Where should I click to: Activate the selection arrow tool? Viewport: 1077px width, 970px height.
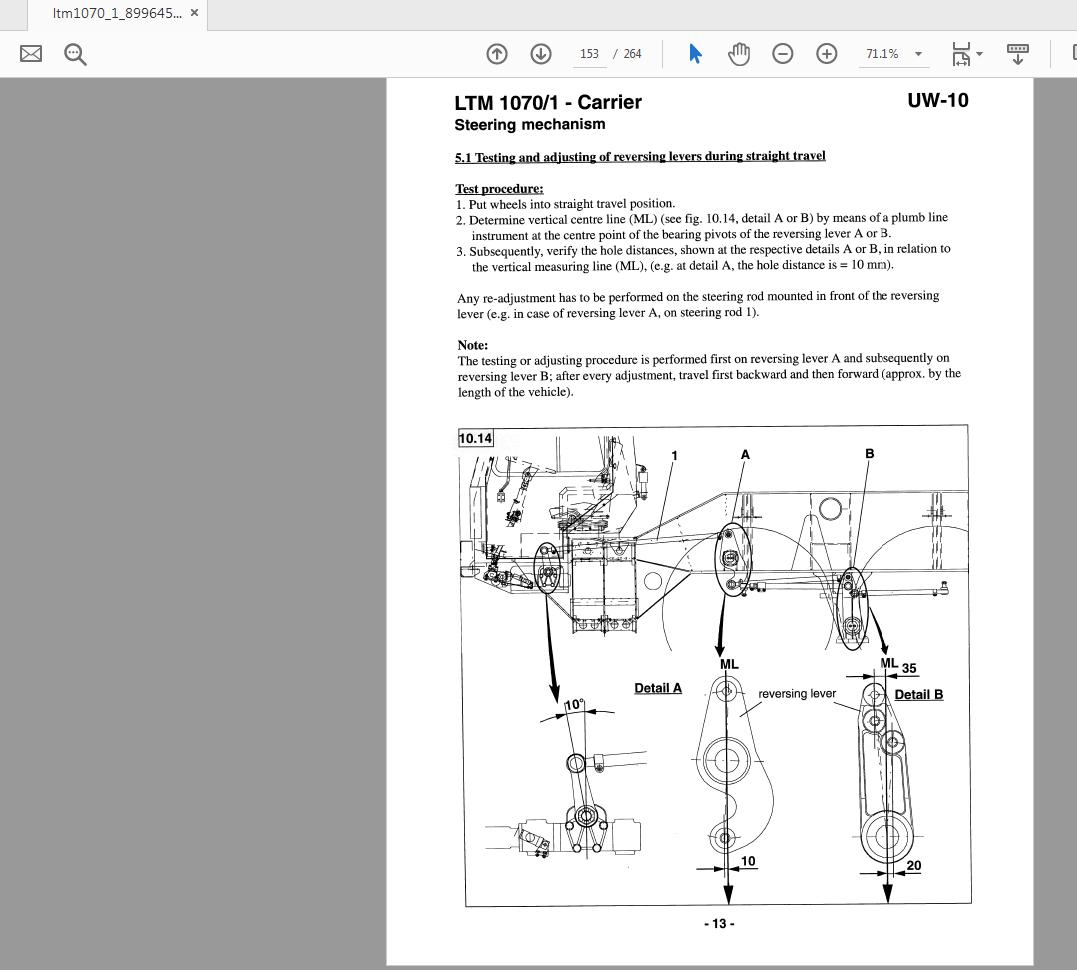695,54
